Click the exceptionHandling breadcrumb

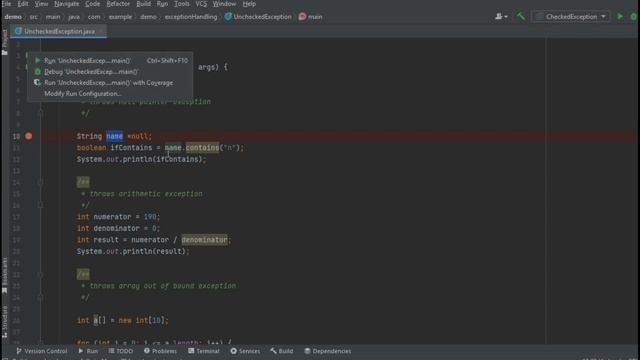191,17
